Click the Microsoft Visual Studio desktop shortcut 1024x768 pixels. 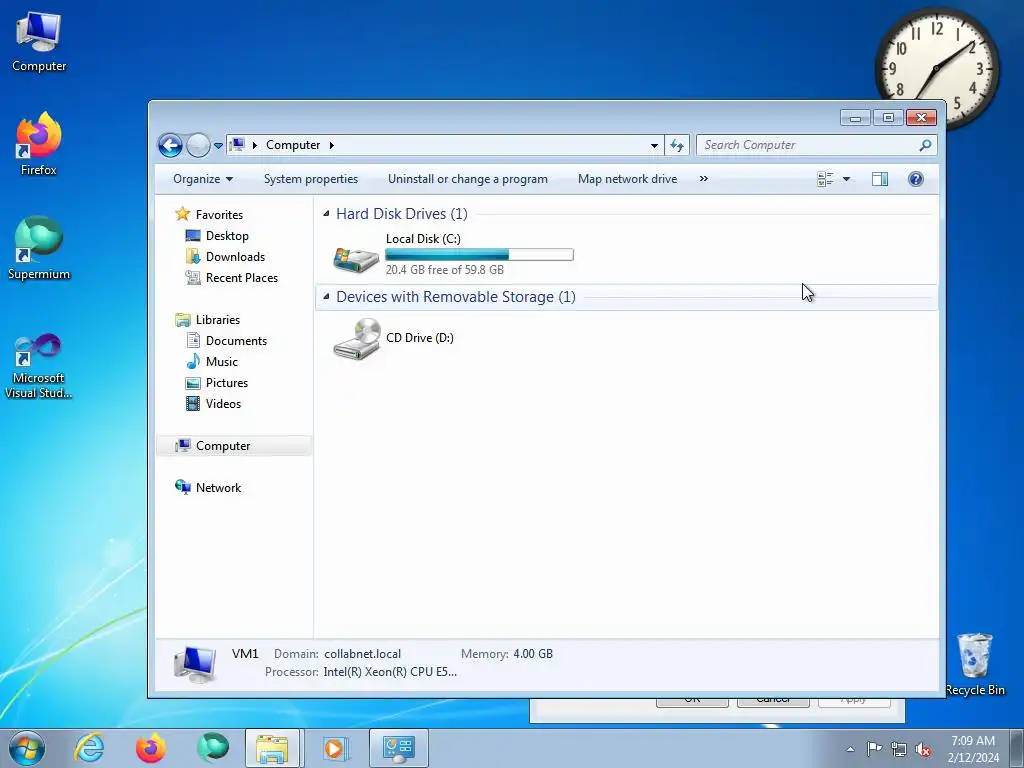click(39, 366)
